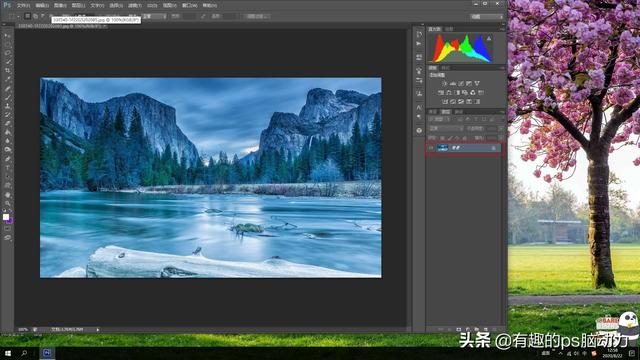
Task: Add a Hue/Saturation adjustment layer
Action: (x=441, y=93)
